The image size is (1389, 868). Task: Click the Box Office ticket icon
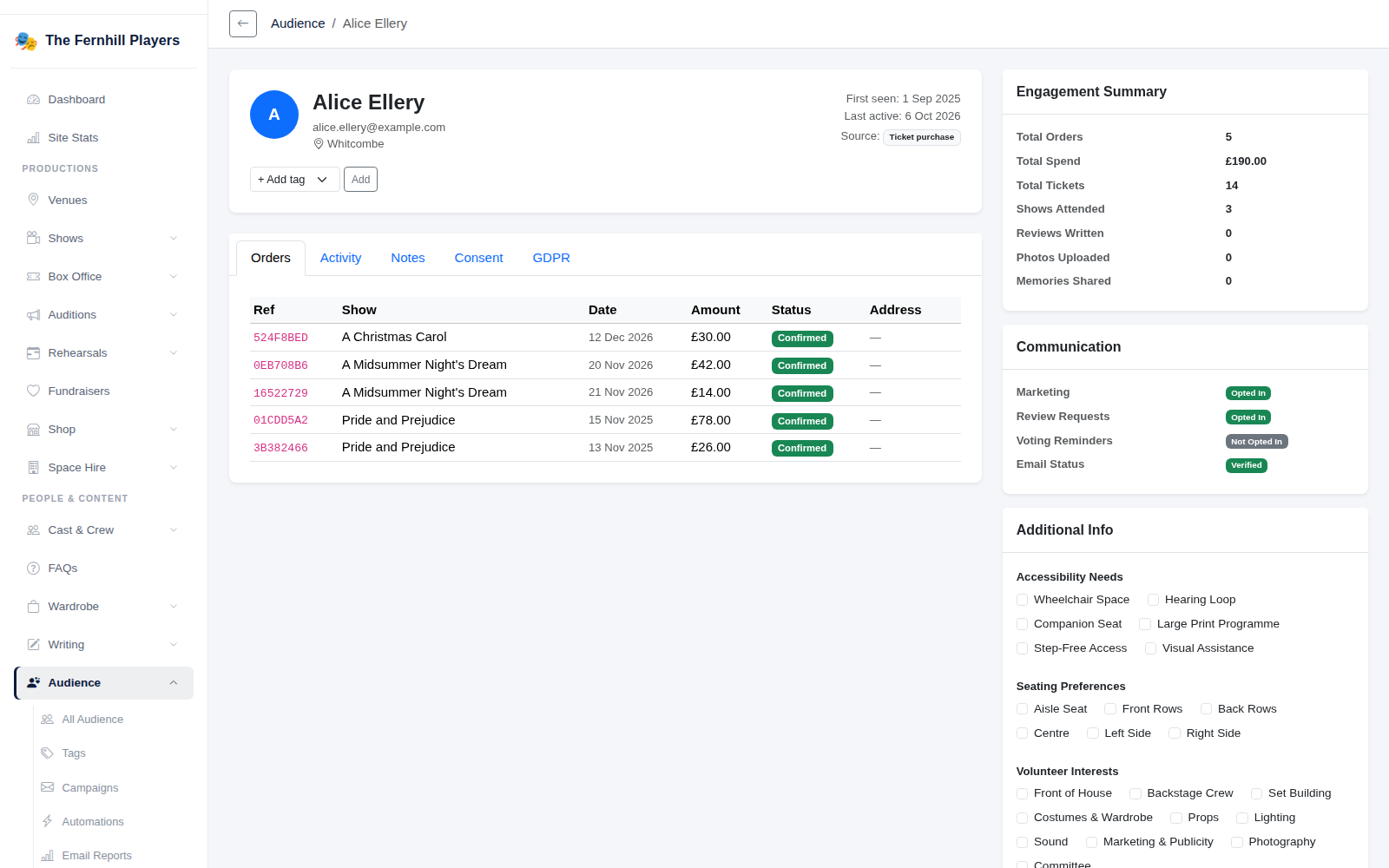click(x=33, y=277)
